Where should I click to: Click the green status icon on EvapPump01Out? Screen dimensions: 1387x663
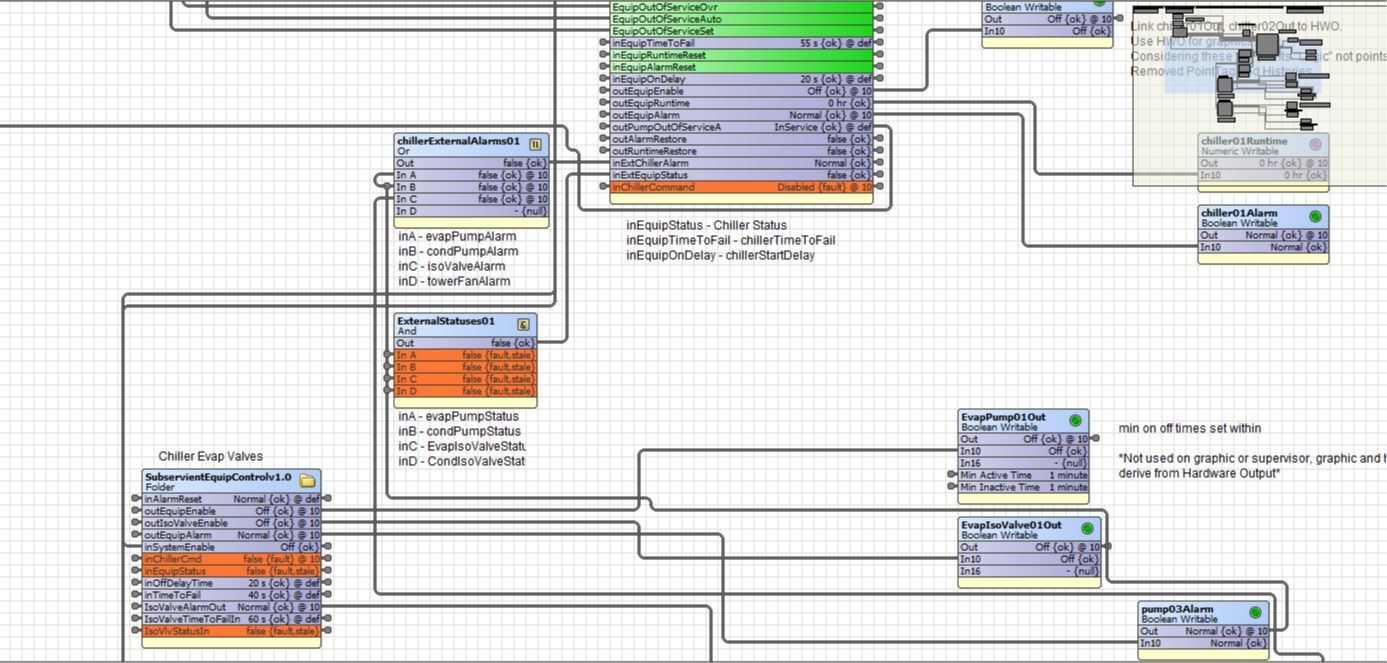[1075, 420]
